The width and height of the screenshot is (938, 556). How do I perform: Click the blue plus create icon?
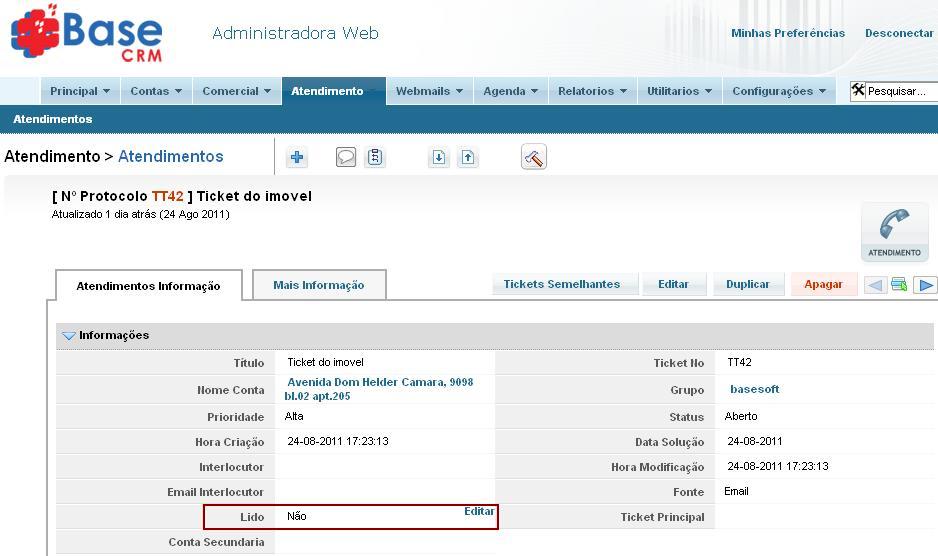(297, 157)
